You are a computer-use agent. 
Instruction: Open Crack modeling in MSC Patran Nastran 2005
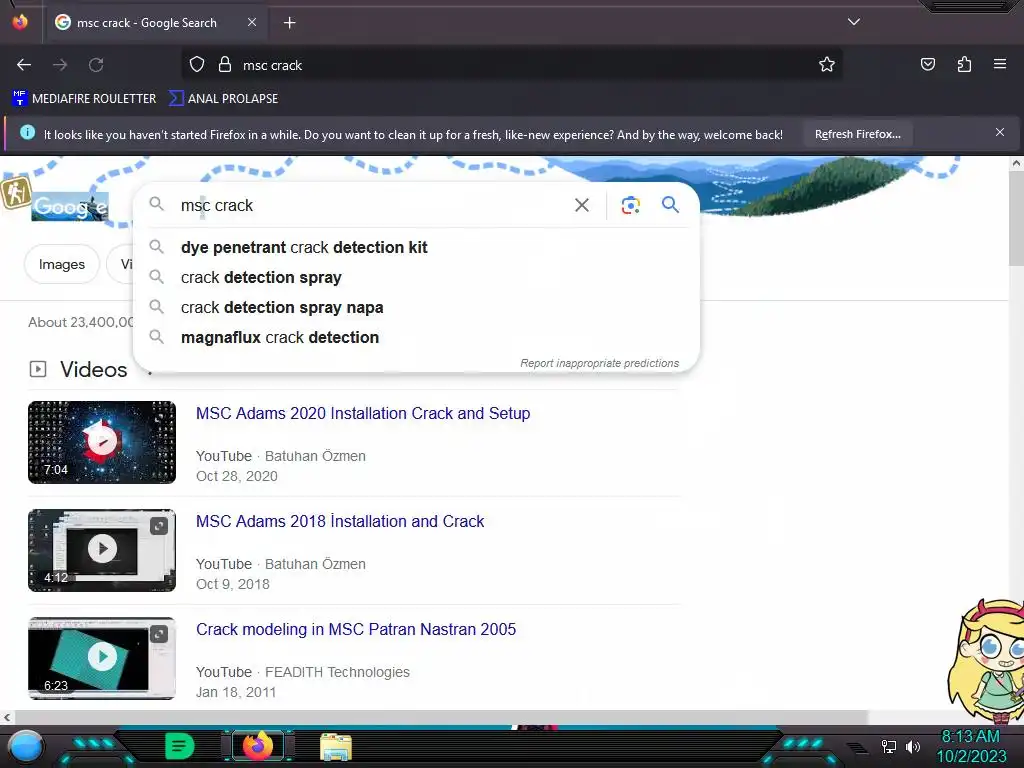[356, 630]
